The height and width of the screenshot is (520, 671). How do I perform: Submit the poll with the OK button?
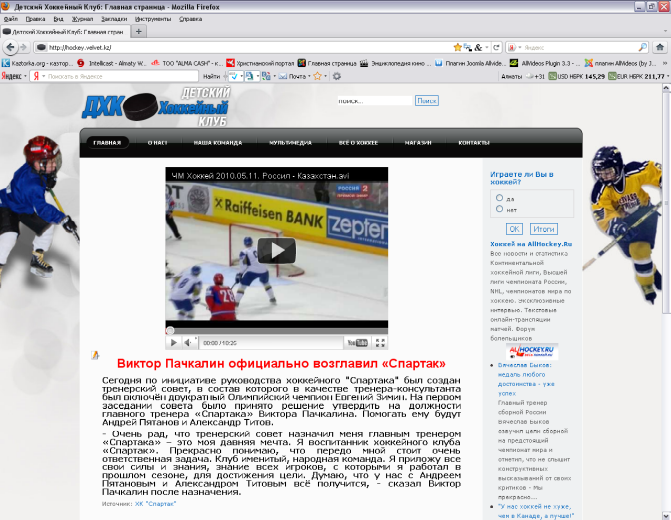click(x=514, y=229)
